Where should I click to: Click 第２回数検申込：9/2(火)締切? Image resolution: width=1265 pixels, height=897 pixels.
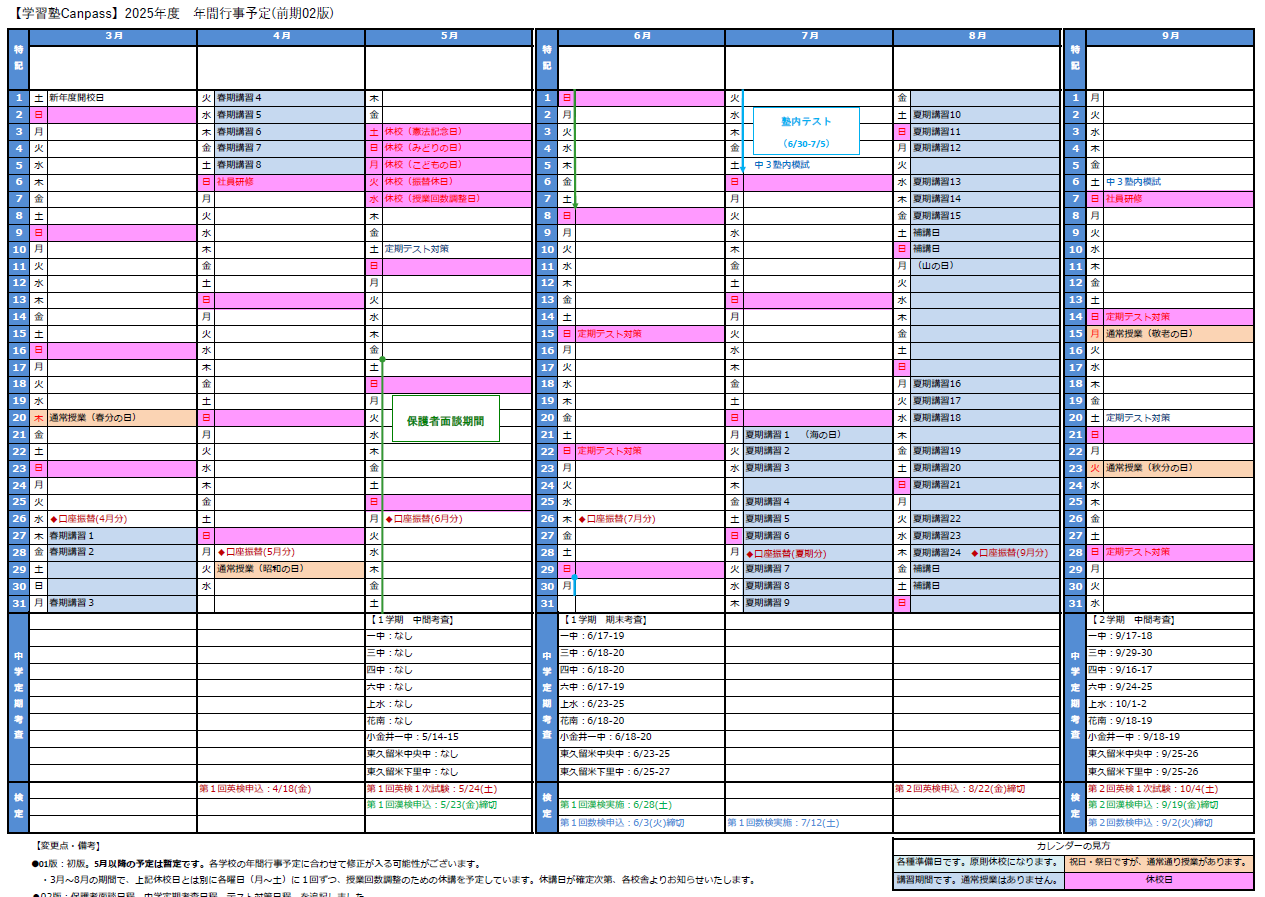click(1150, 823)
